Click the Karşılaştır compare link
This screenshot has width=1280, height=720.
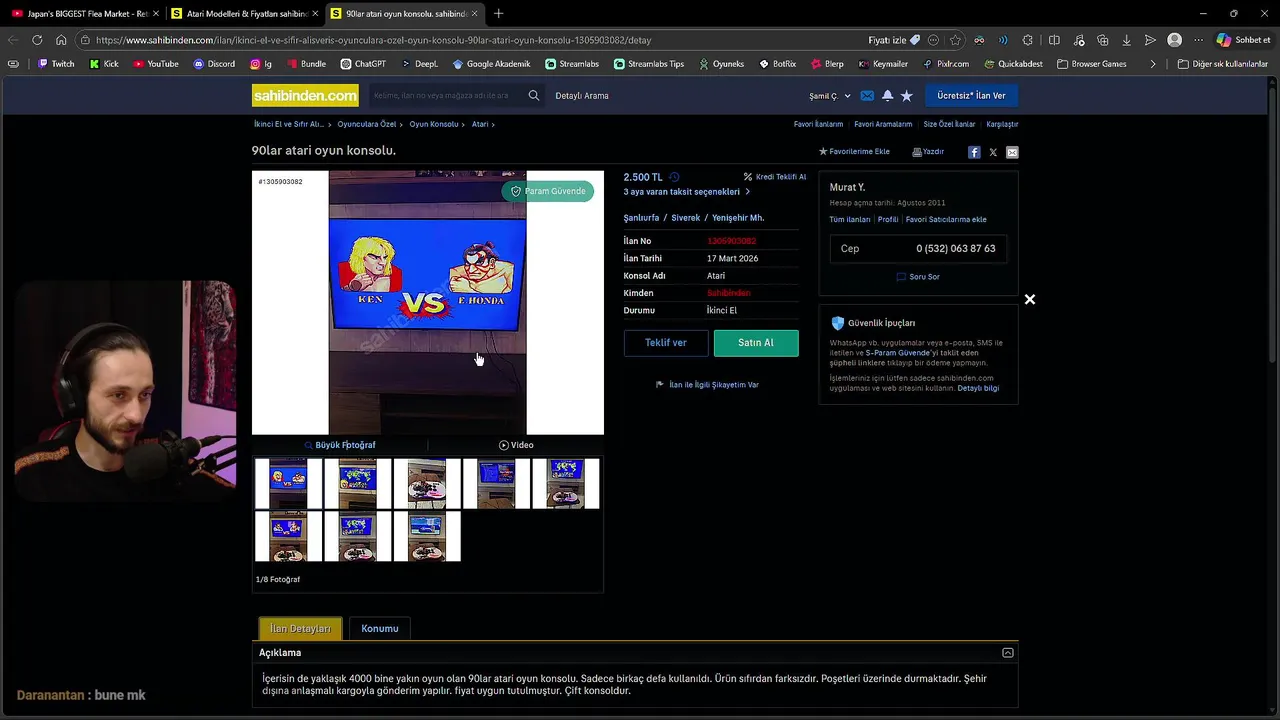(1002, 124)
